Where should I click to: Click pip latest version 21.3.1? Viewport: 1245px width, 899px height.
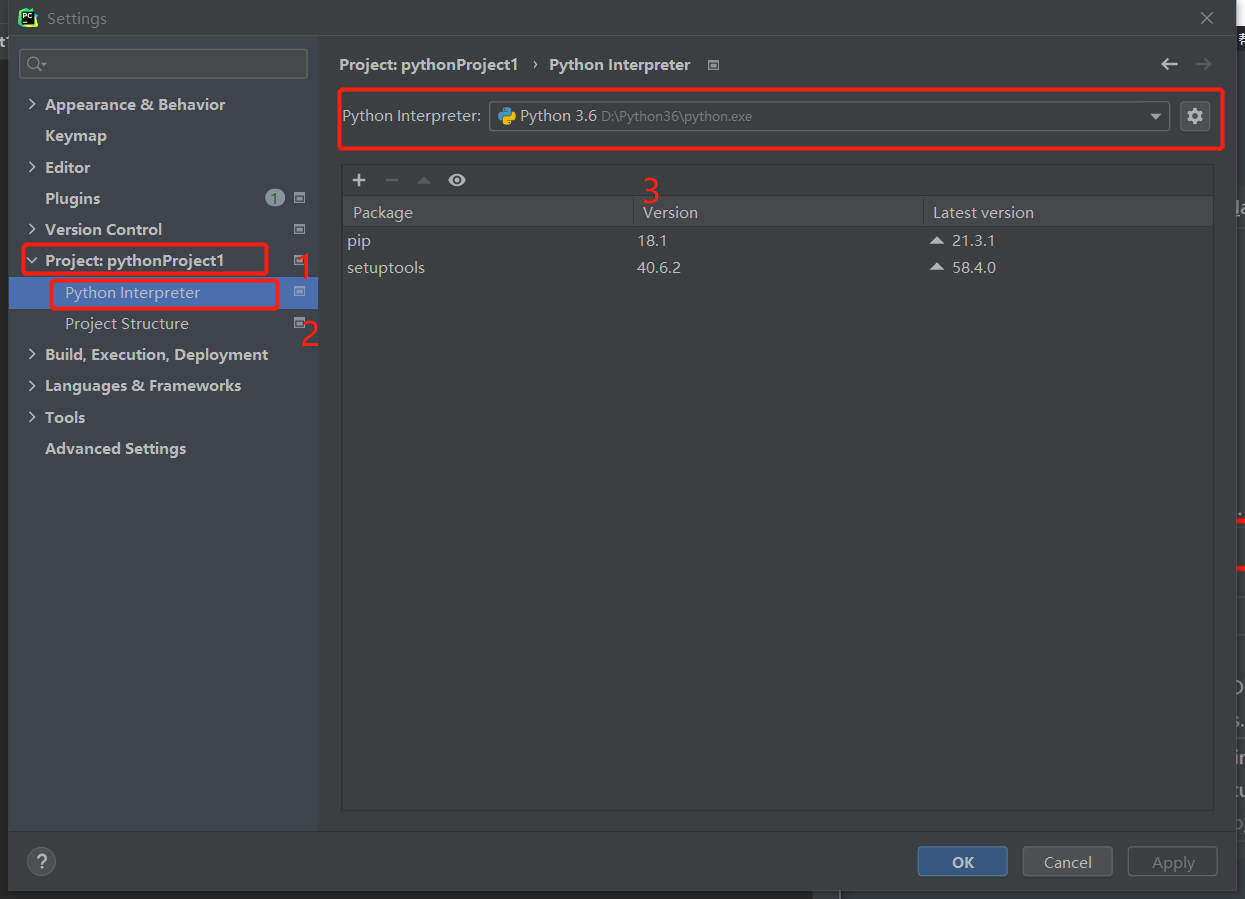[x=973, y=241]
